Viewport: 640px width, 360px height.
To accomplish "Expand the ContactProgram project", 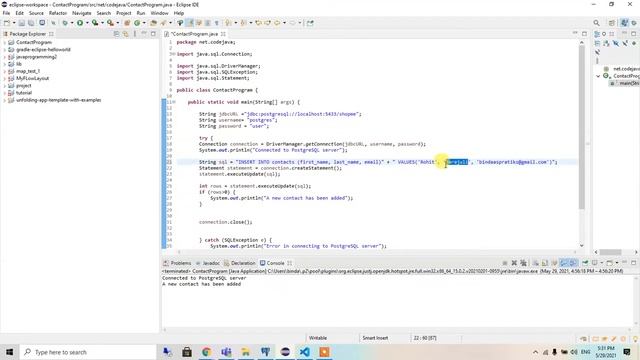I will [4, 42].
